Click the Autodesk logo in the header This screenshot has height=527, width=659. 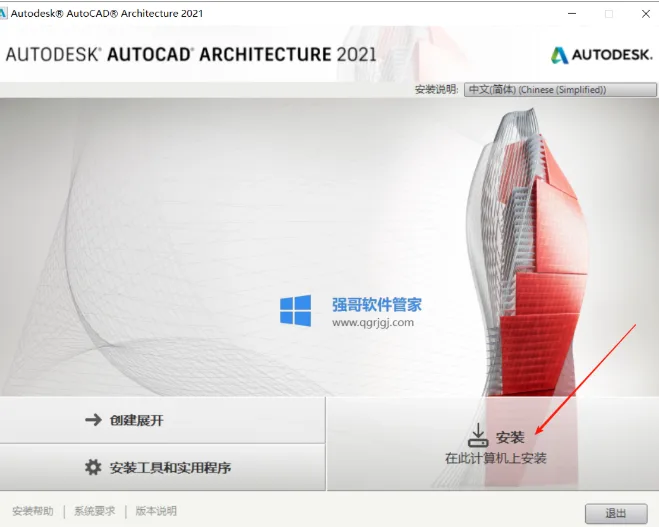pyautogui.click(x=601, y=55)
